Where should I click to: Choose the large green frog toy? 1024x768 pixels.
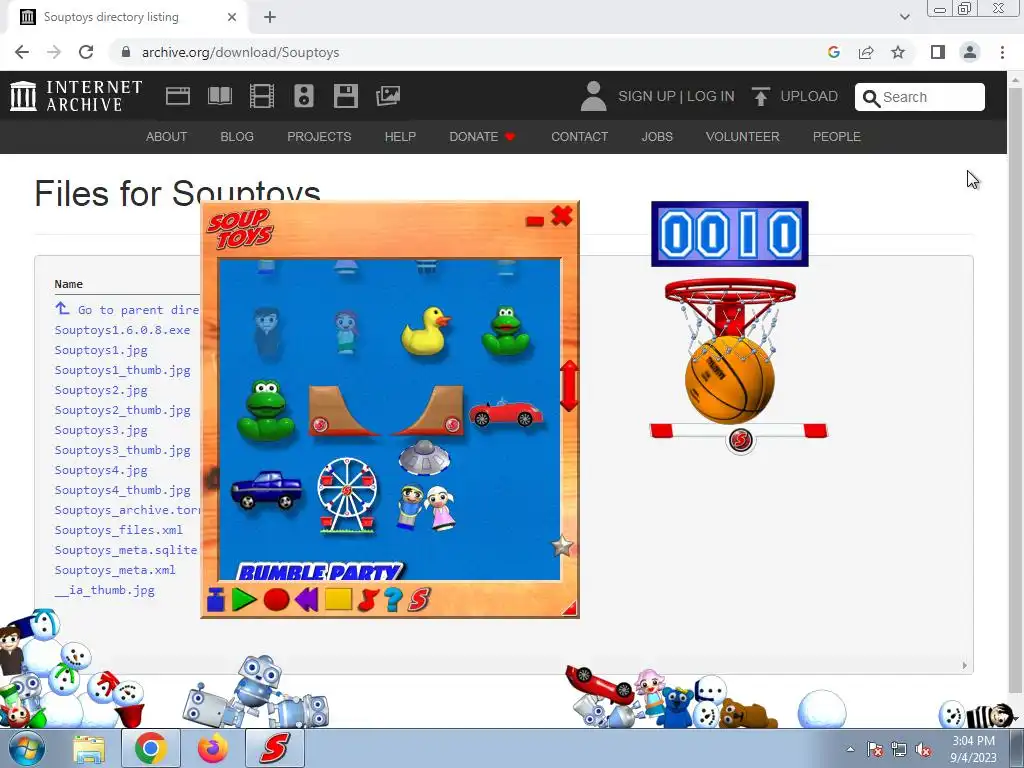coord(265,411)
